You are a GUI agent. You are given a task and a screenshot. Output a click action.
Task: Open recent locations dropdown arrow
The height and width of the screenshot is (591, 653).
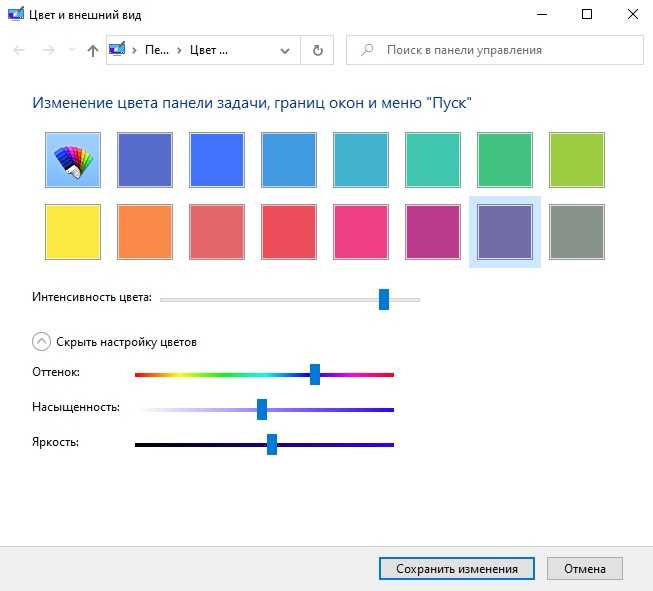coord(72,50)
